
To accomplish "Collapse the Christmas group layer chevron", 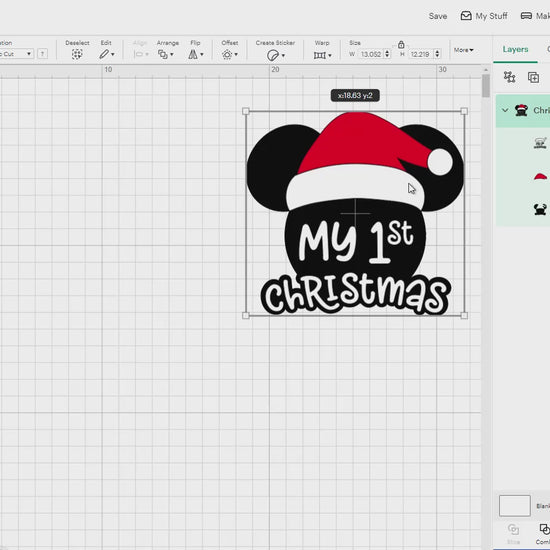I will (505, 110).
